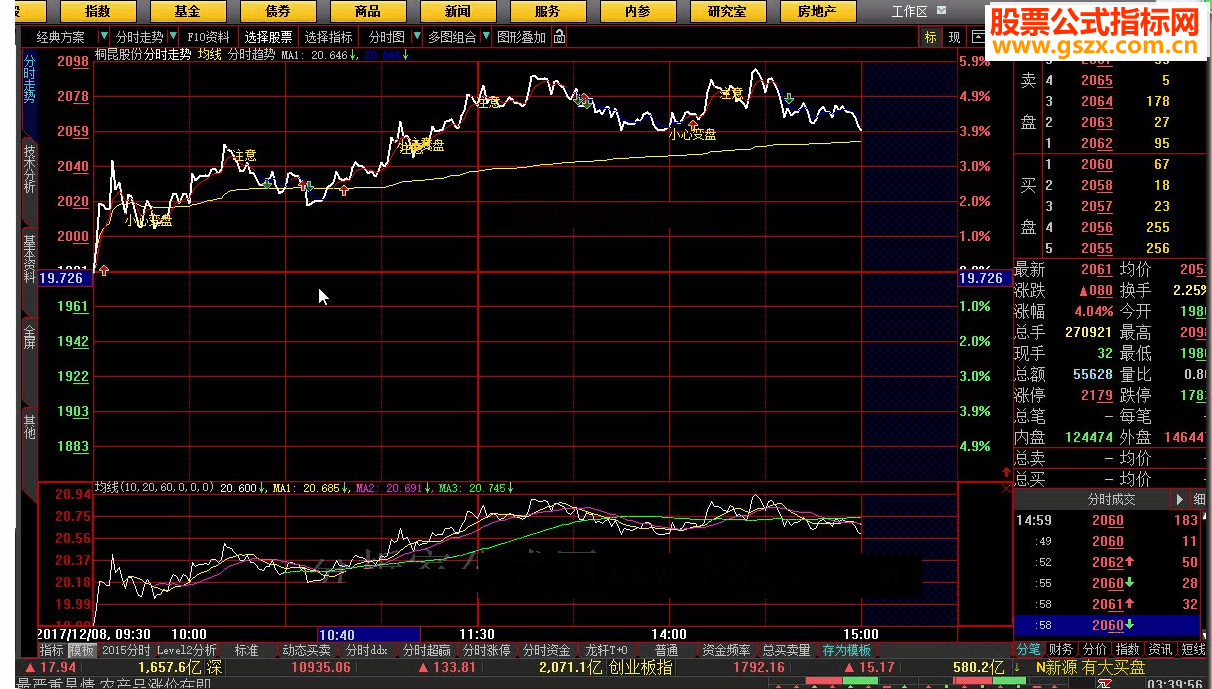Viewport: 1212px width, 689px height.
Task: Select the 资讯 right-panel tab
Action: (x=1160, y=650)
